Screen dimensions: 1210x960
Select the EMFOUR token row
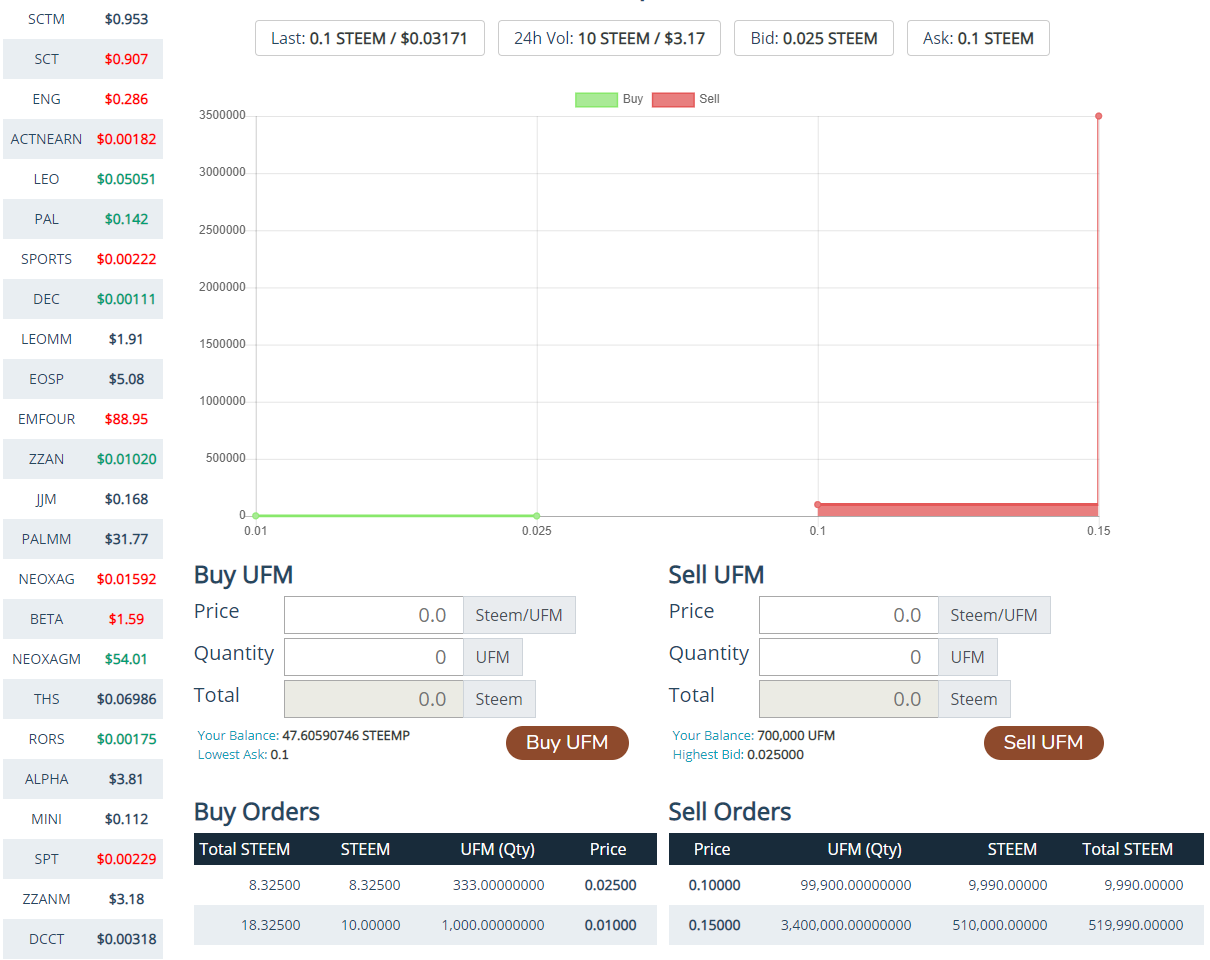point(83,419)
